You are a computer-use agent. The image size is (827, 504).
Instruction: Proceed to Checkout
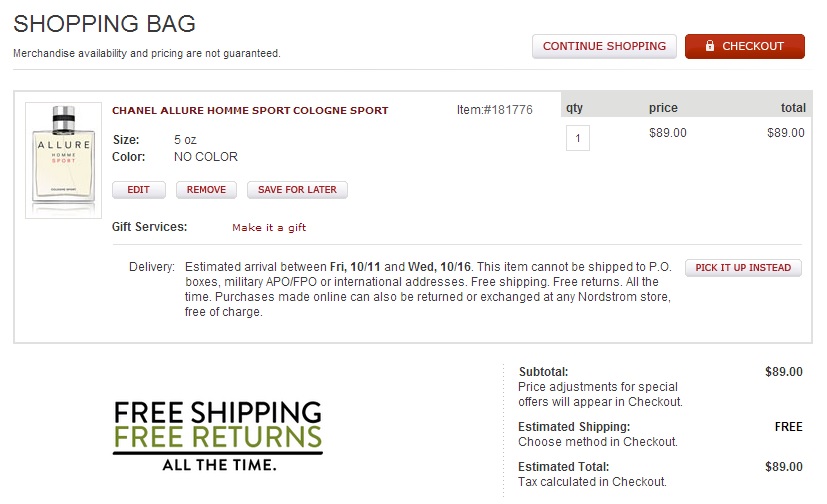click(744, 46)
